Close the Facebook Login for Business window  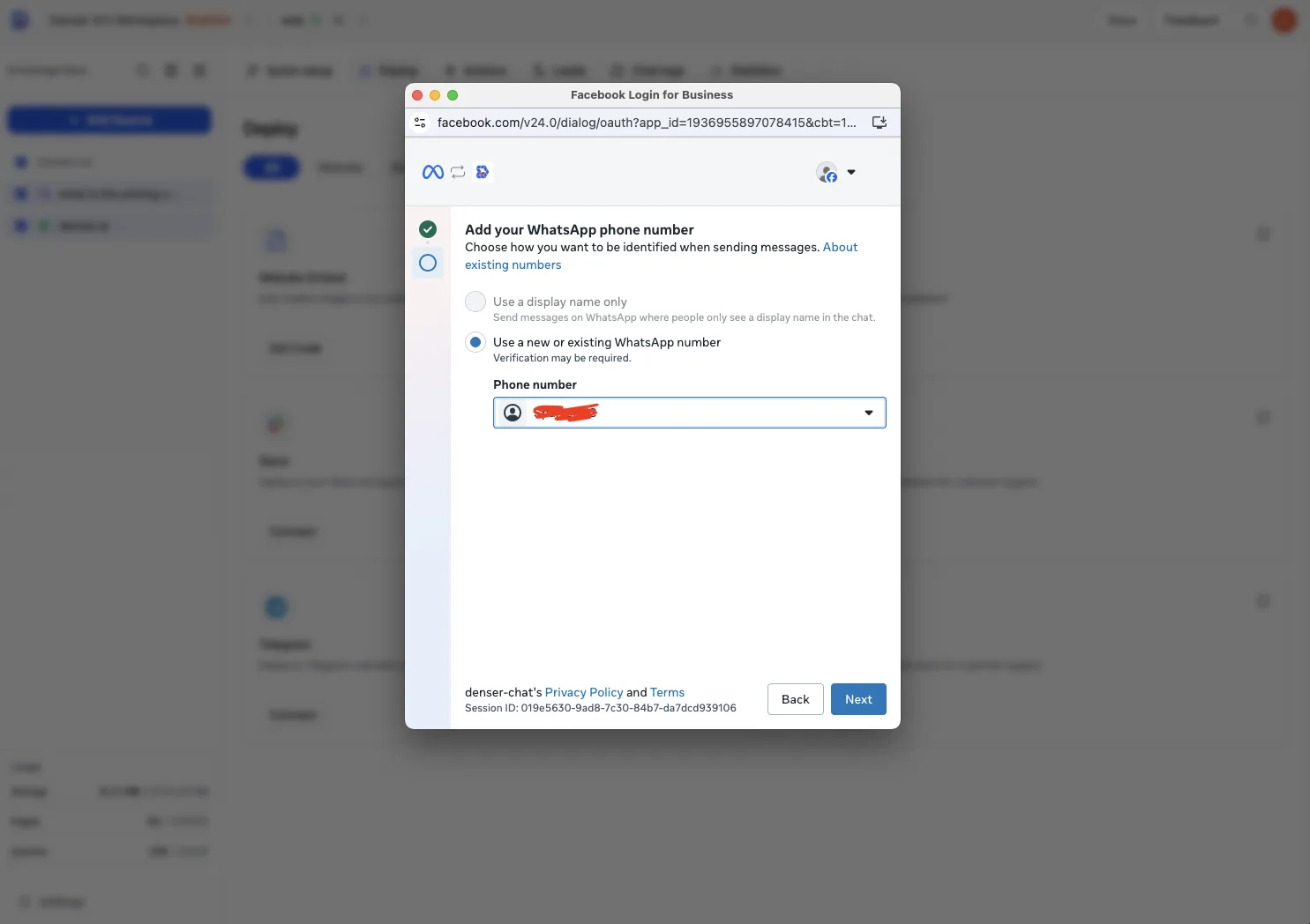point(417,95)
